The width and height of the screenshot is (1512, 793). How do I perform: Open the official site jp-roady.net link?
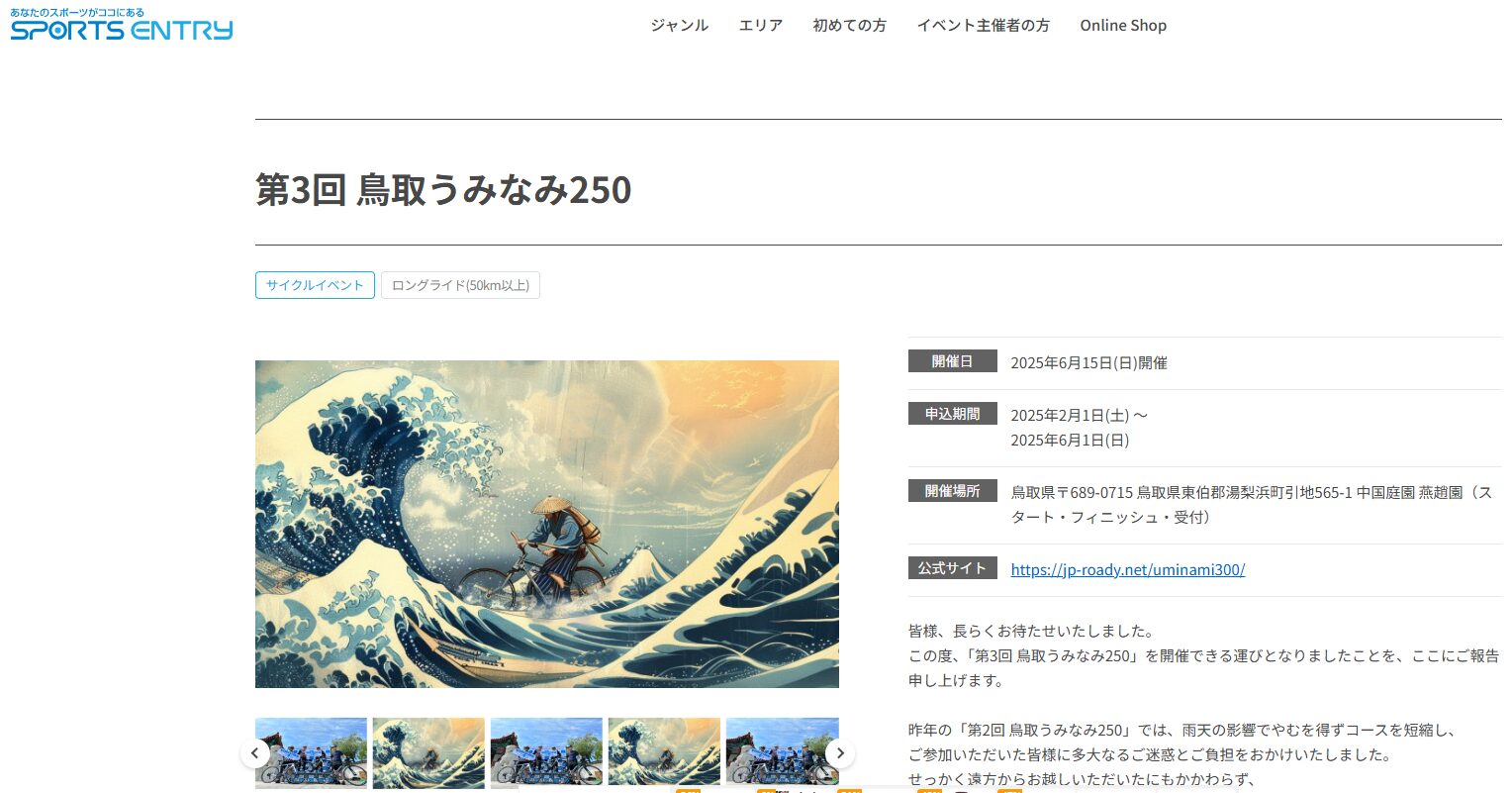(1127, 570)
